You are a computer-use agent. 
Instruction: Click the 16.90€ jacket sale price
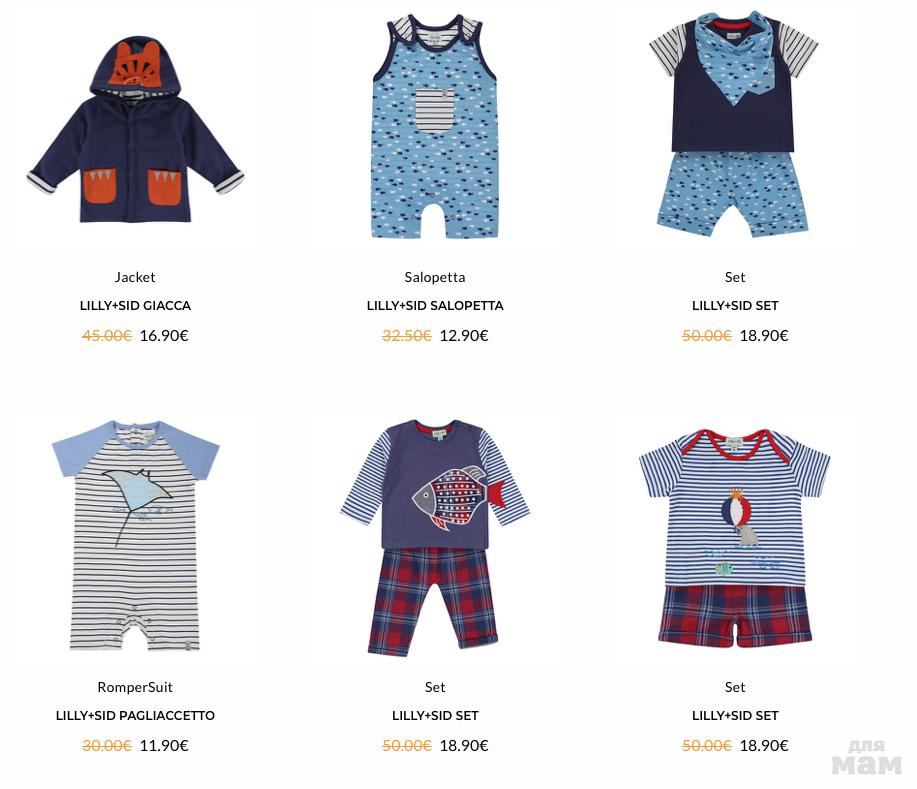(x=164, y=336)
